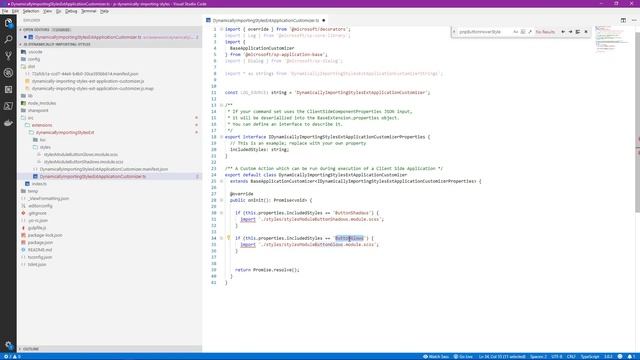640x360 pixels.
Task: Open the PowerShell terminal icon in activity bar
Action: [8, 106]
